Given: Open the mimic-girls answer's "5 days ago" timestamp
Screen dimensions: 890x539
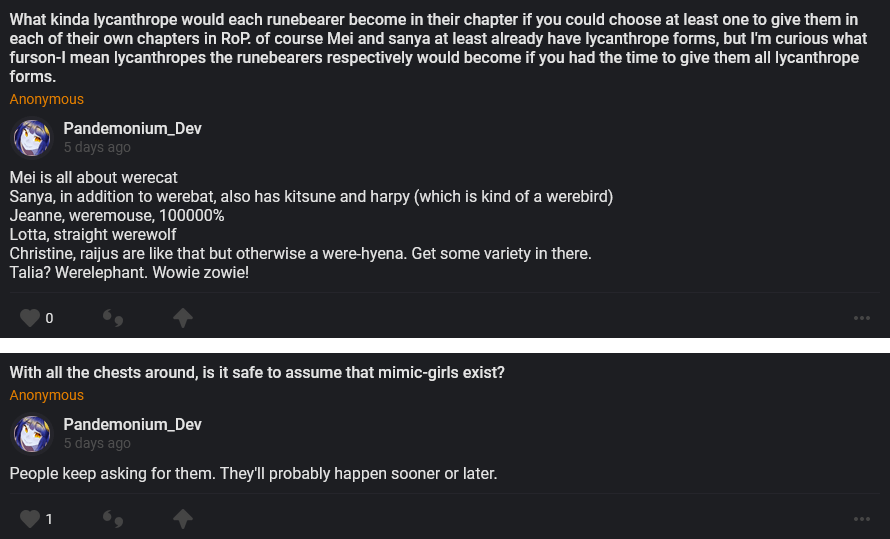Looking at the screenshot, I should click(x=97, y=443).
